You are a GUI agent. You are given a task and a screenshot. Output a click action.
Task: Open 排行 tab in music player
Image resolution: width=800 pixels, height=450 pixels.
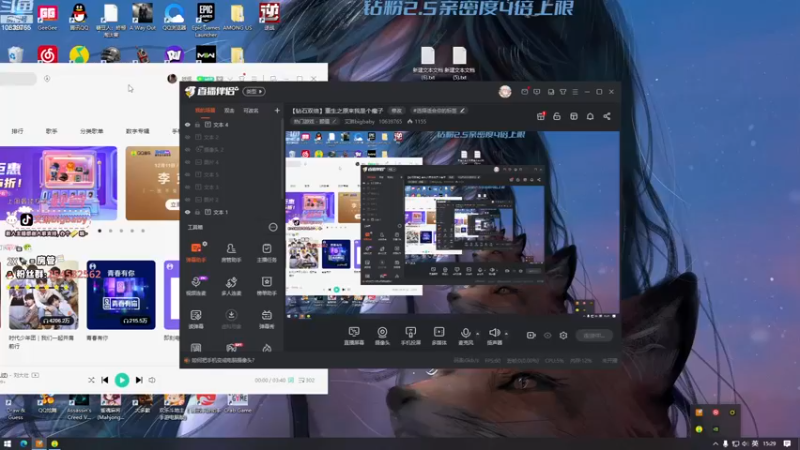[x=17, y=131]
